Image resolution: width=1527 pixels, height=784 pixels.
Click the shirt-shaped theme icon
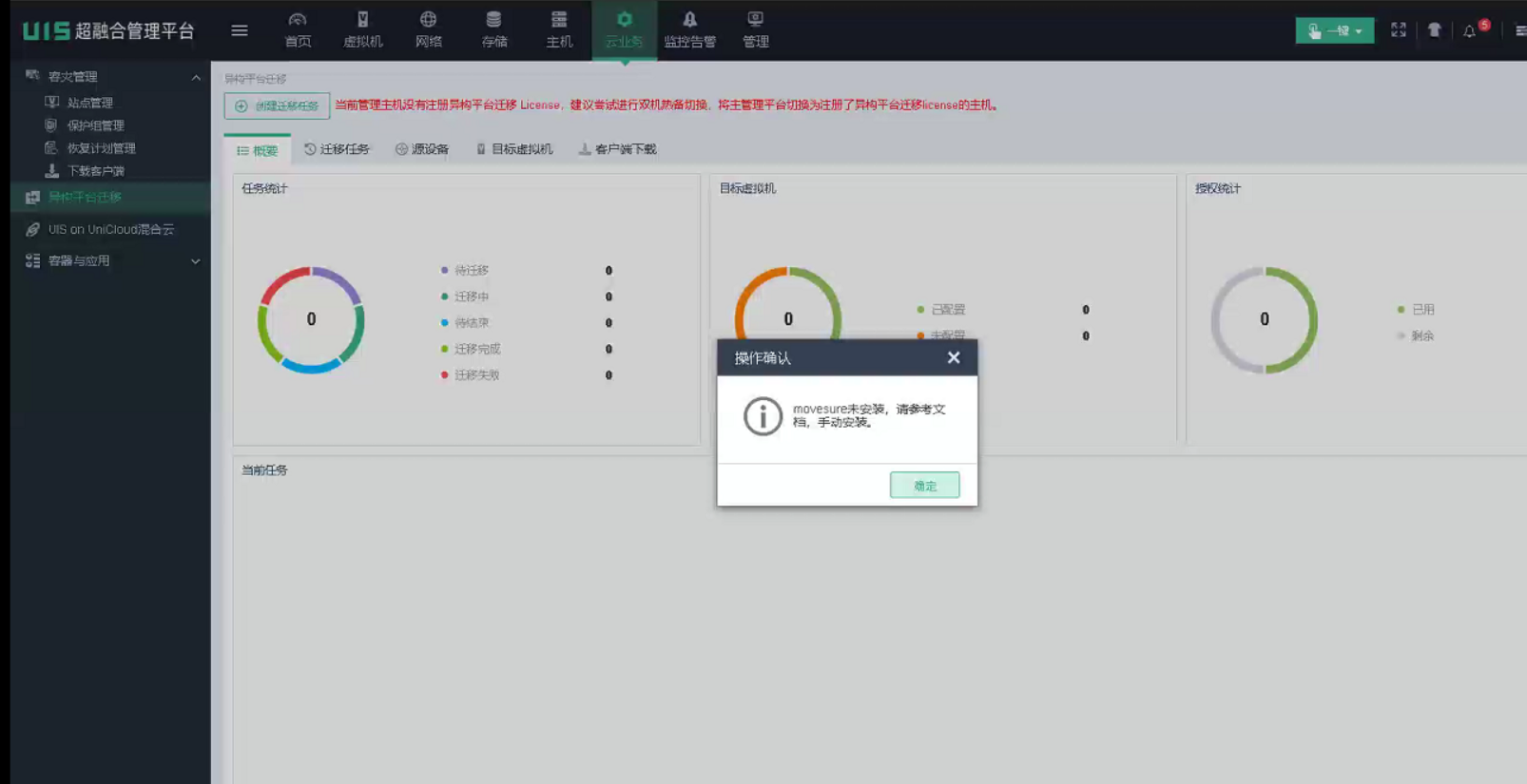[1434, 30]
